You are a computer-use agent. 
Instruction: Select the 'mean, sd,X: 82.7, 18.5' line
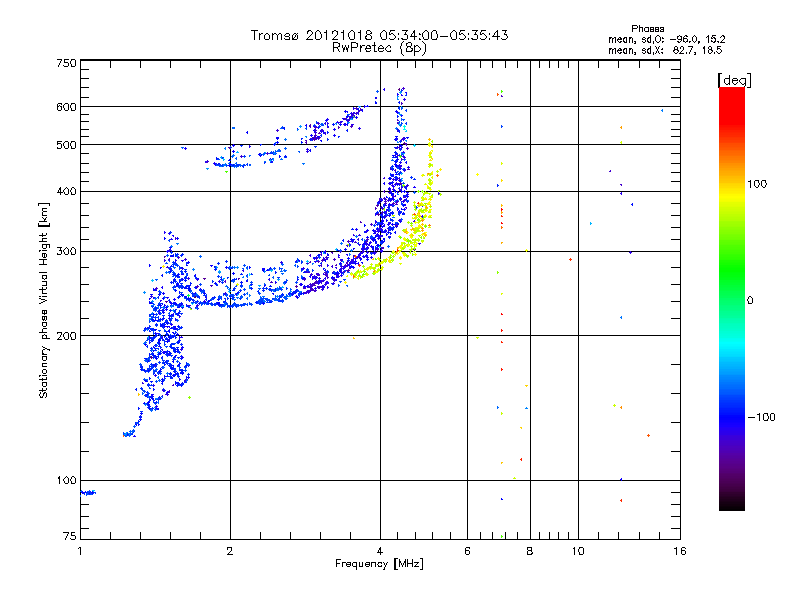pos(665,50)
